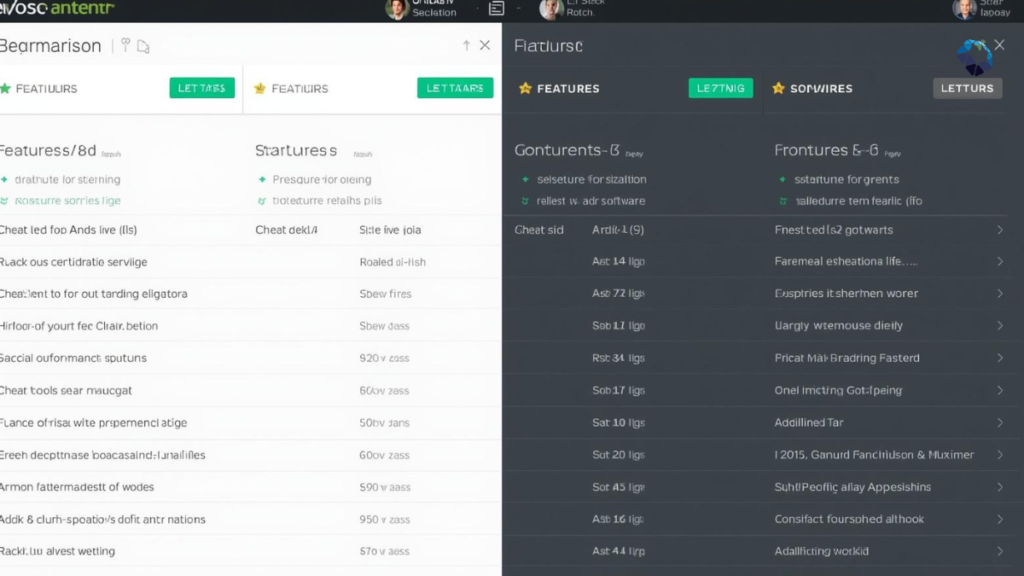The width and height of the screenshot is (1024, 576).
Task: Click the document icon next to Bearmarison
Action: tap(143, 46)
